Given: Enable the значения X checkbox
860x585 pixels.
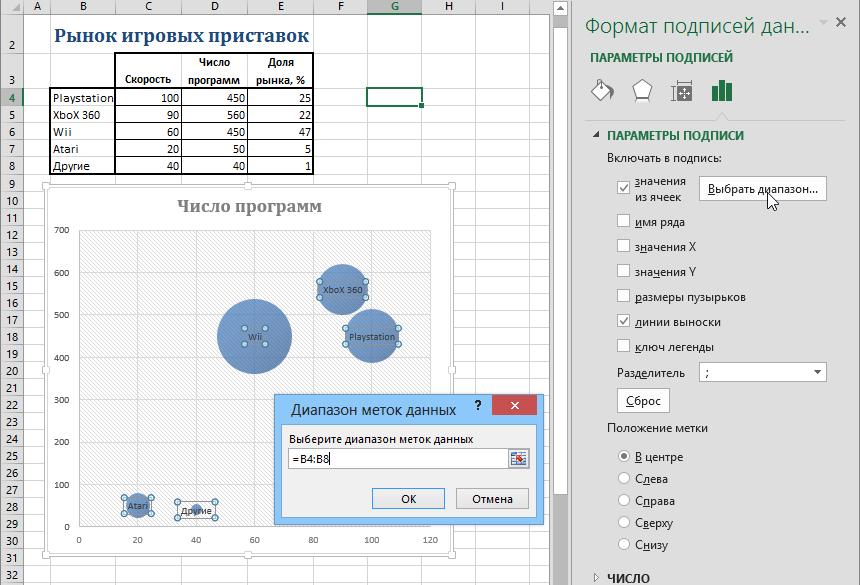Looking at the screenshot, I should 623,245.
